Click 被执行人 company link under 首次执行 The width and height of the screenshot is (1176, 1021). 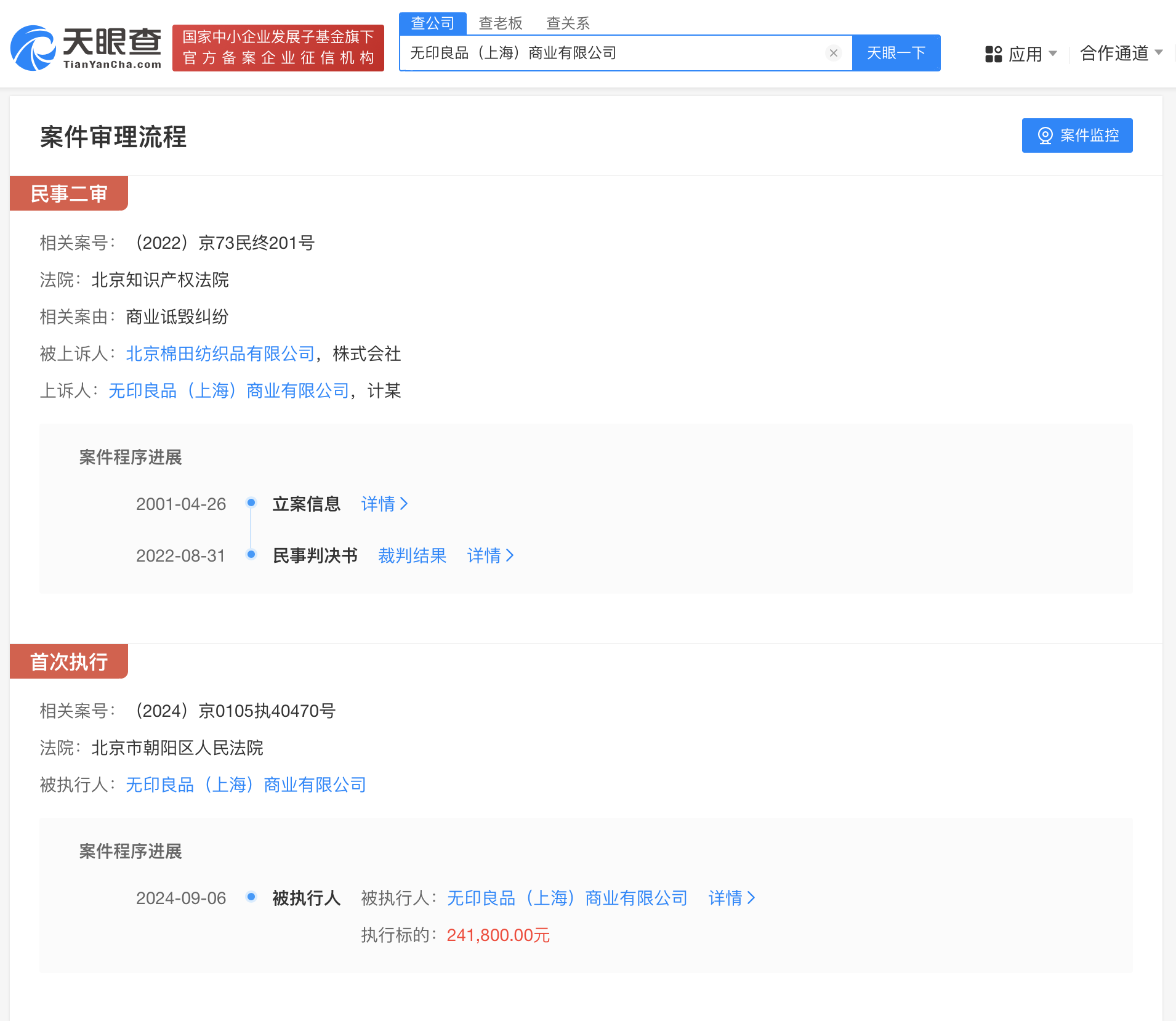click(245, 785)
